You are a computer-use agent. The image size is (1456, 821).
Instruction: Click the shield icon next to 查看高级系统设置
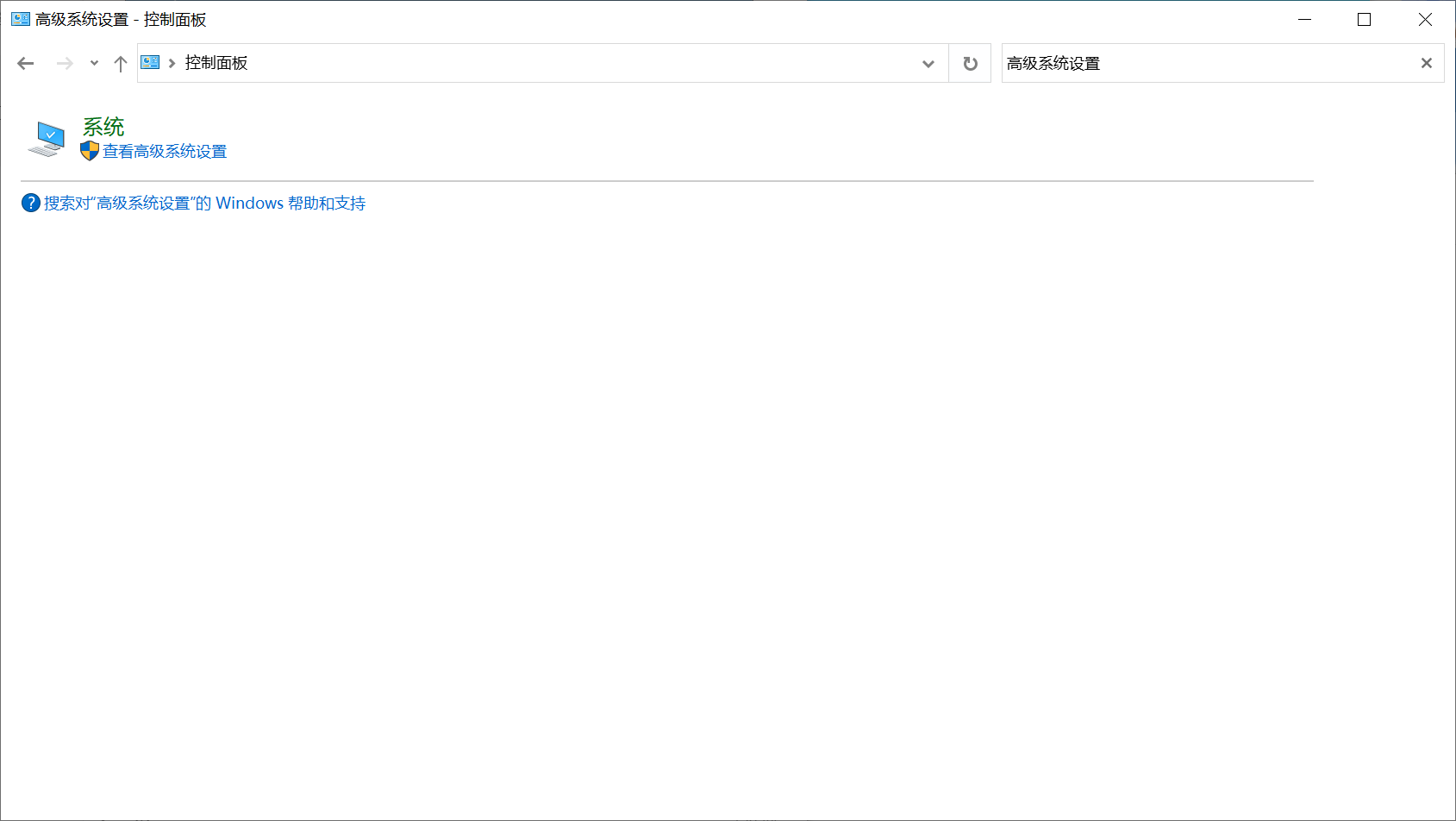(90, 151)
